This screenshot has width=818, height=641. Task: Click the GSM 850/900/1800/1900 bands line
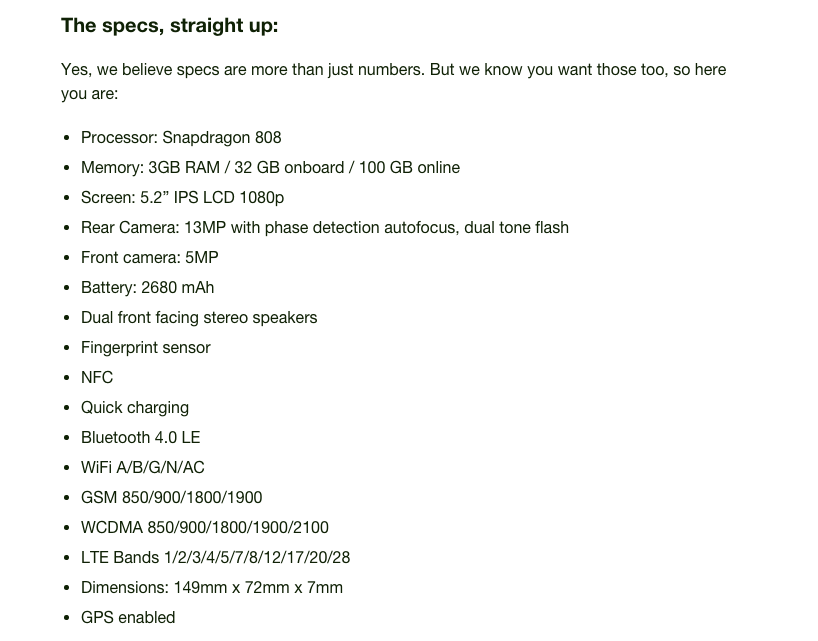pyautogui.click(x=171, y=498)
